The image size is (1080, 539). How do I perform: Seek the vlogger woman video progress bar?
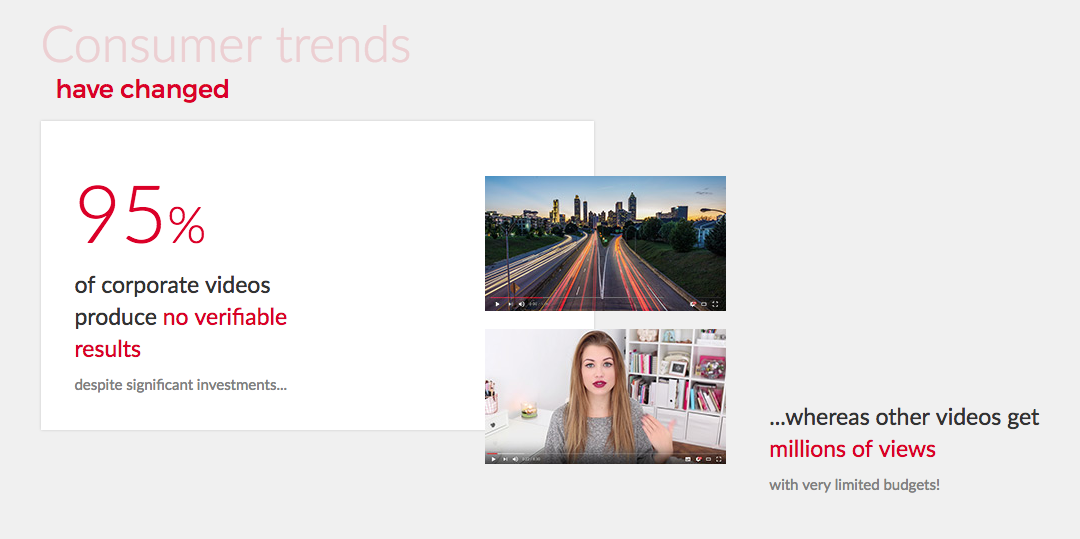[x=605, y=454]
